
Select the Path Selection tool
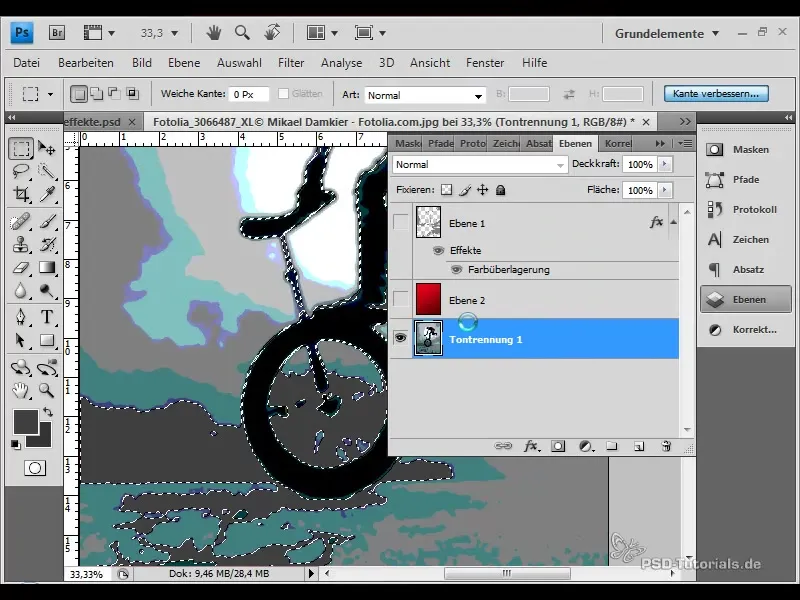point(21,340)
